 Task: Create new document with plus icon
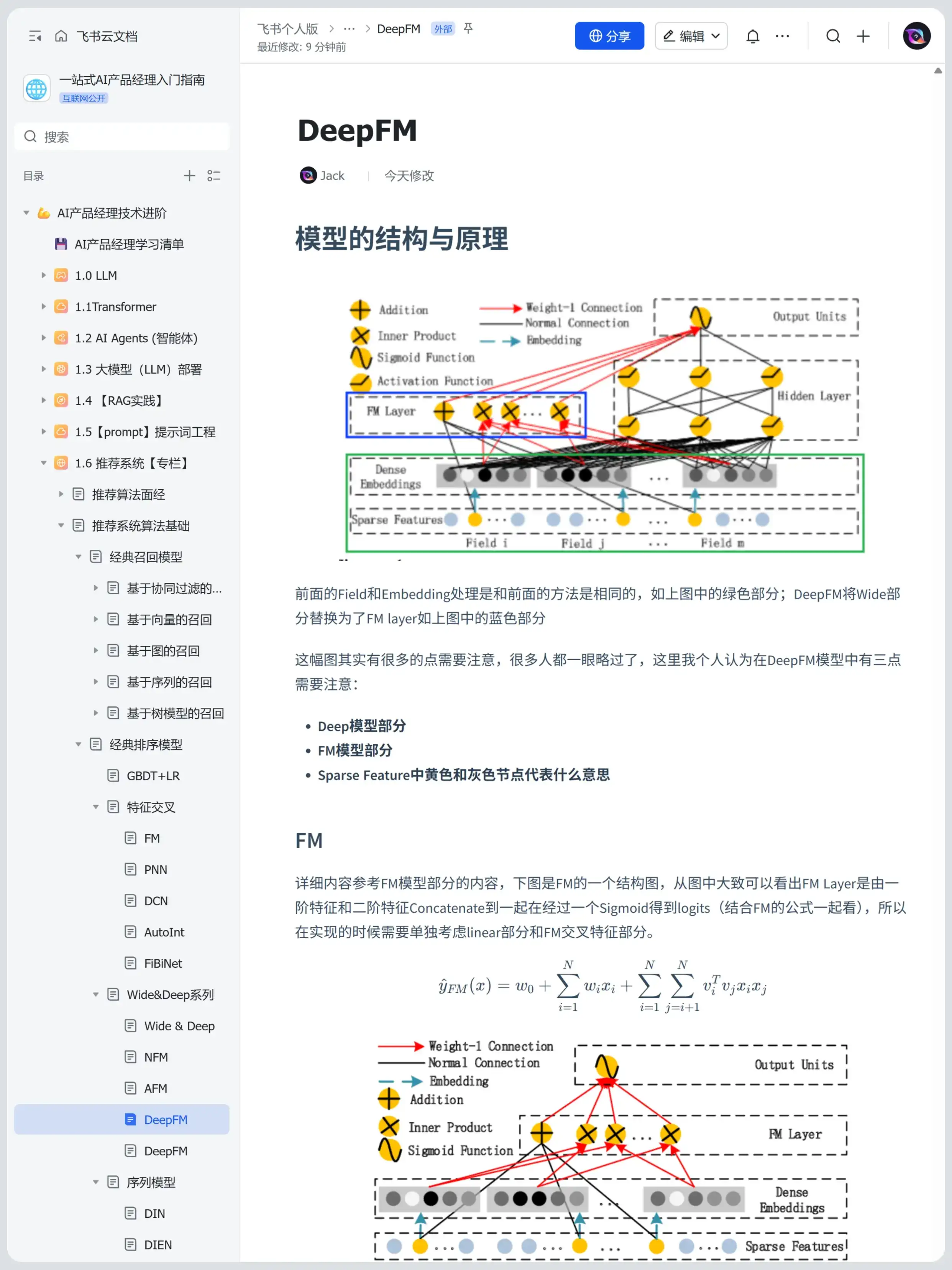coord(862,36)
